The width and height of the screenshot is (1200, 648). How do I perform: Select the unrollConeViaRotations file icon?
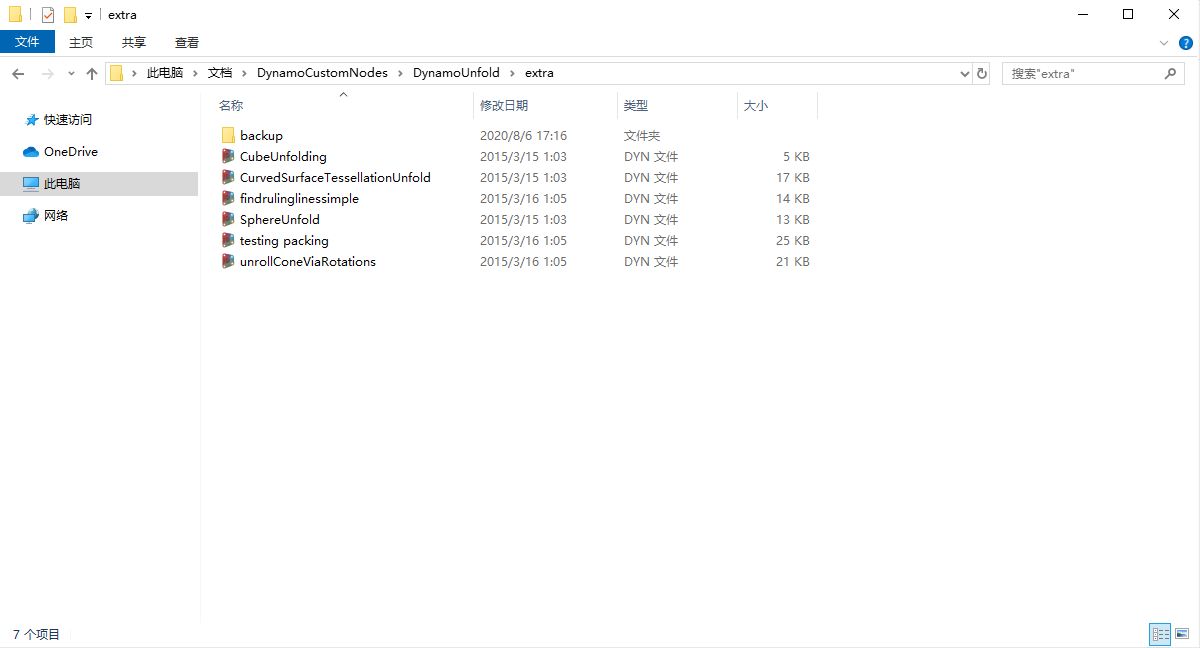228,262
